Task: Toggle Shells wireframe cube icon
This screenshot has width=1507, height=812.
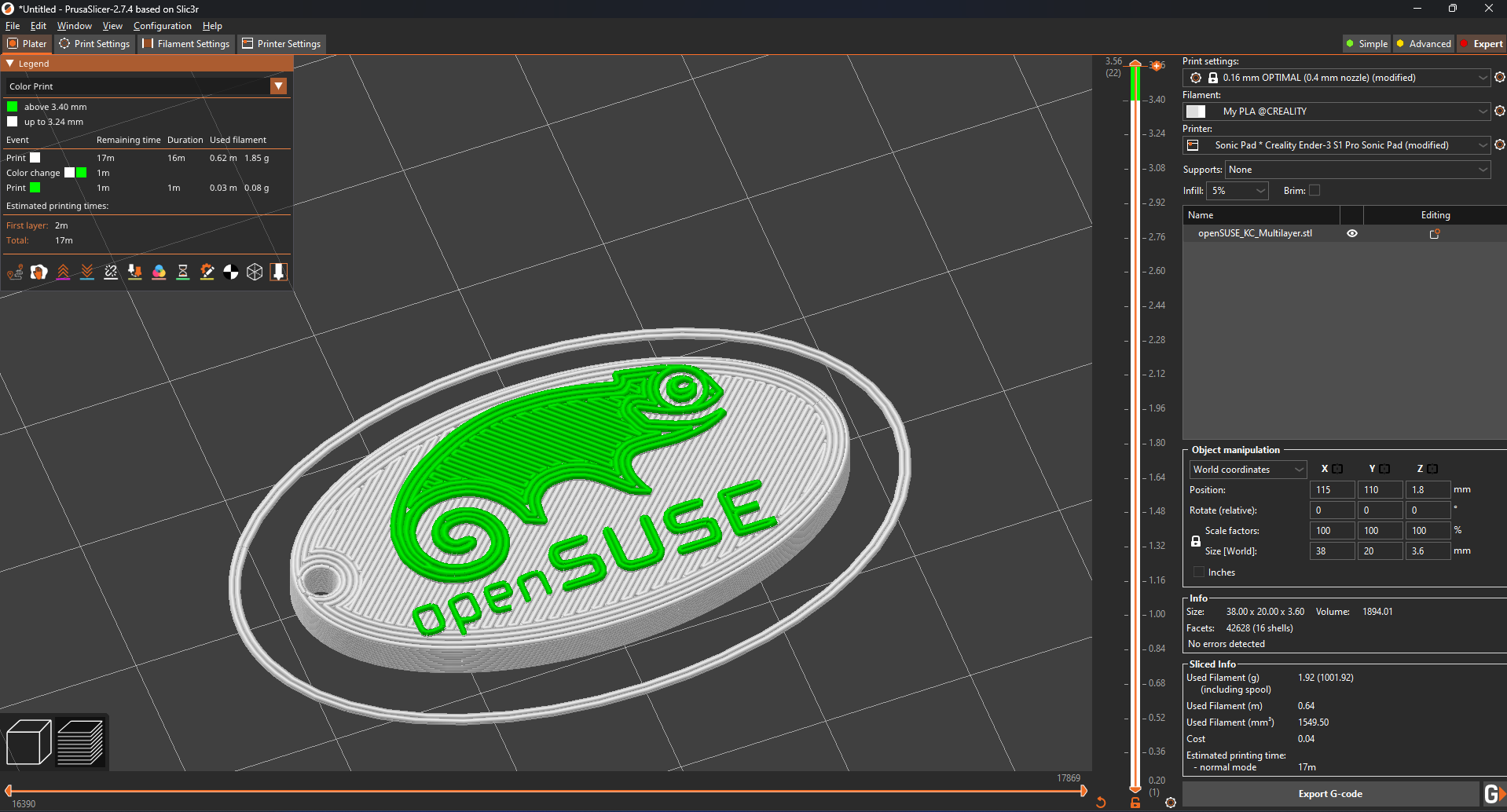Action: 255,272
